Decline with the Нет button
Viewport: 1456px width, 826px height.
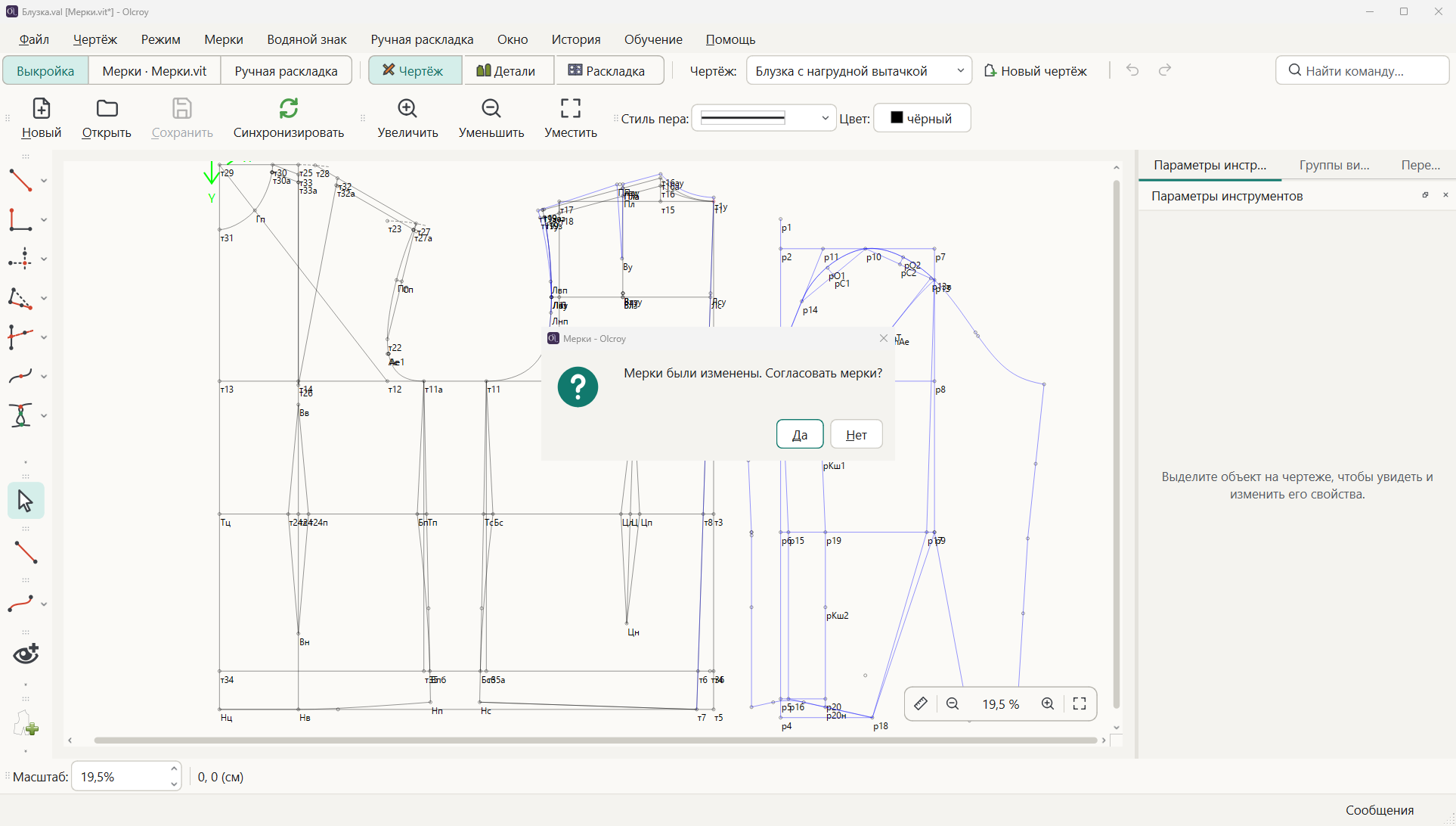(857, 434)
